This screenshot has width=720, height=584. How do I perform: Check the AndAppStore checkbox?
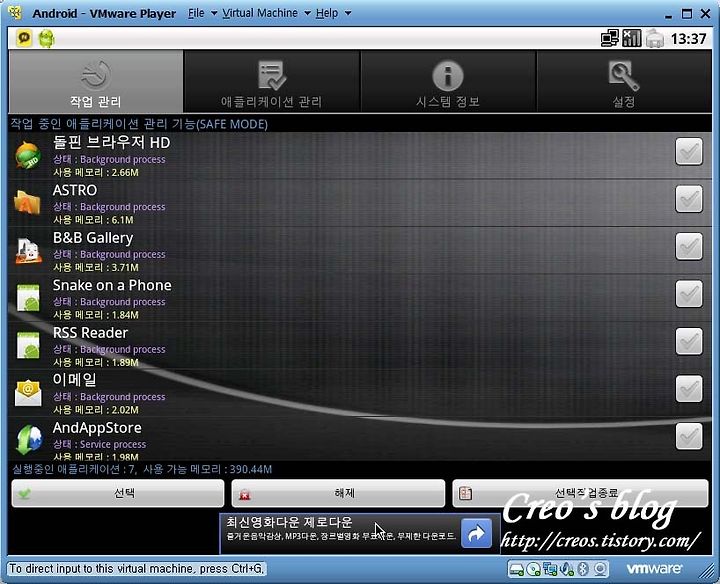[689, 436]
